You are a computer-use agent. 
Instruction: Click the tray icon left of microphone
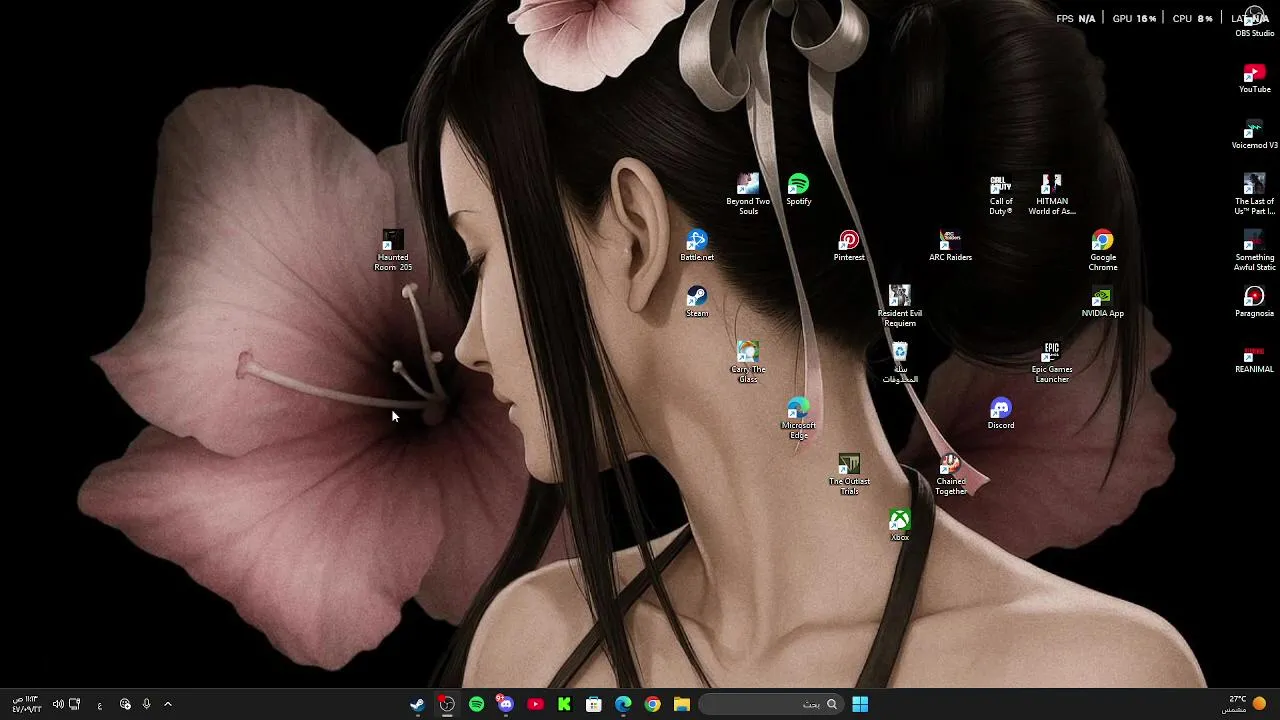coord(125,704)
